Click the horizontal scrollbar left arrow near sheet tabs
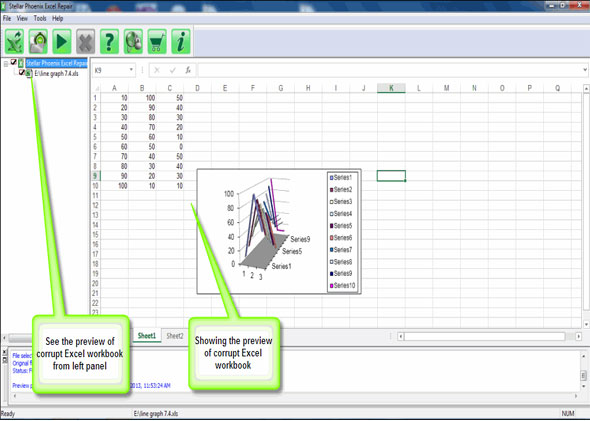Screen dimensions: 590x421 [401, 336]
